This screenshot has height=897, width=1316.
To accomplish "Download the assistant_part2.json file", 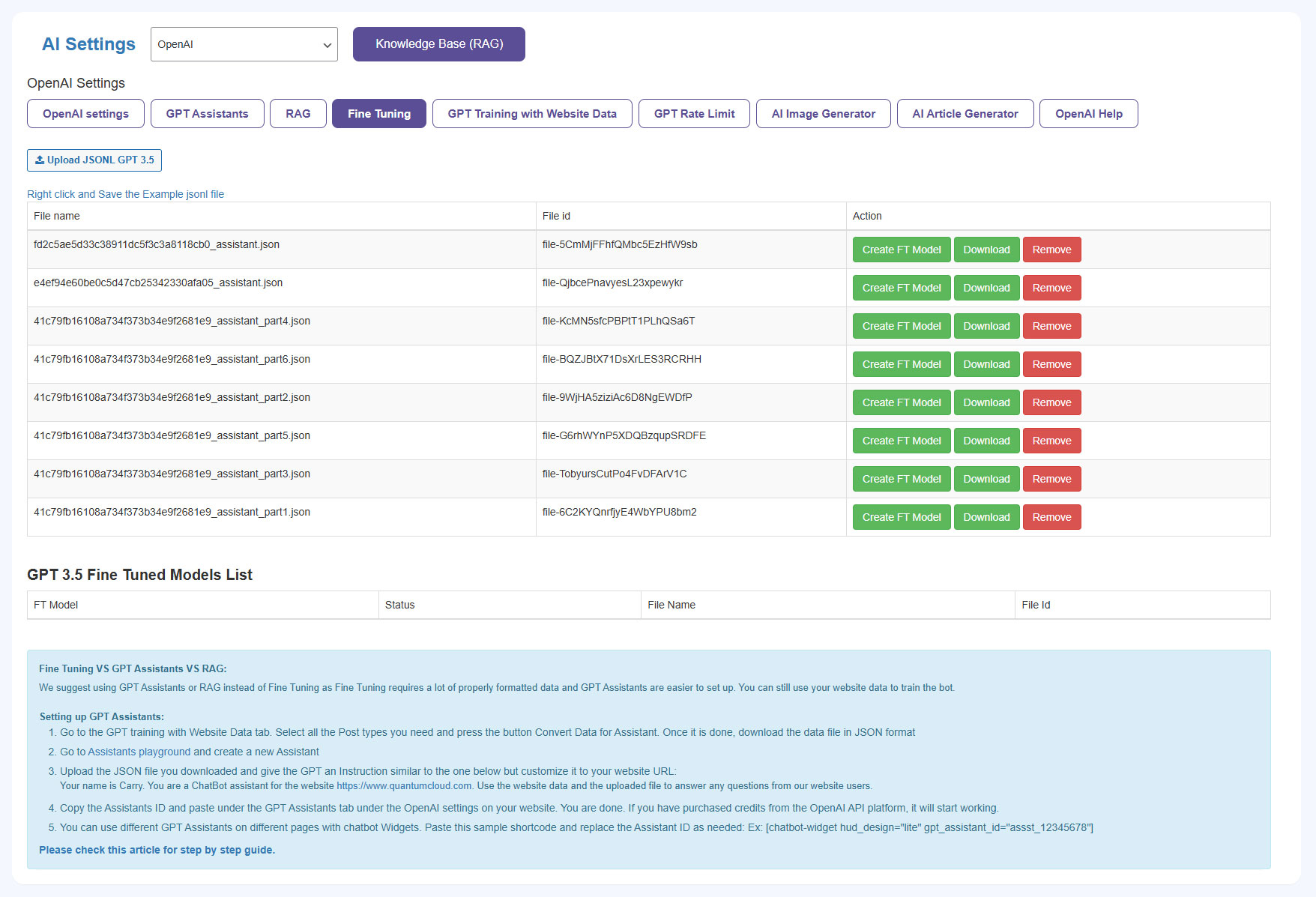I will (x=986, y=402).
